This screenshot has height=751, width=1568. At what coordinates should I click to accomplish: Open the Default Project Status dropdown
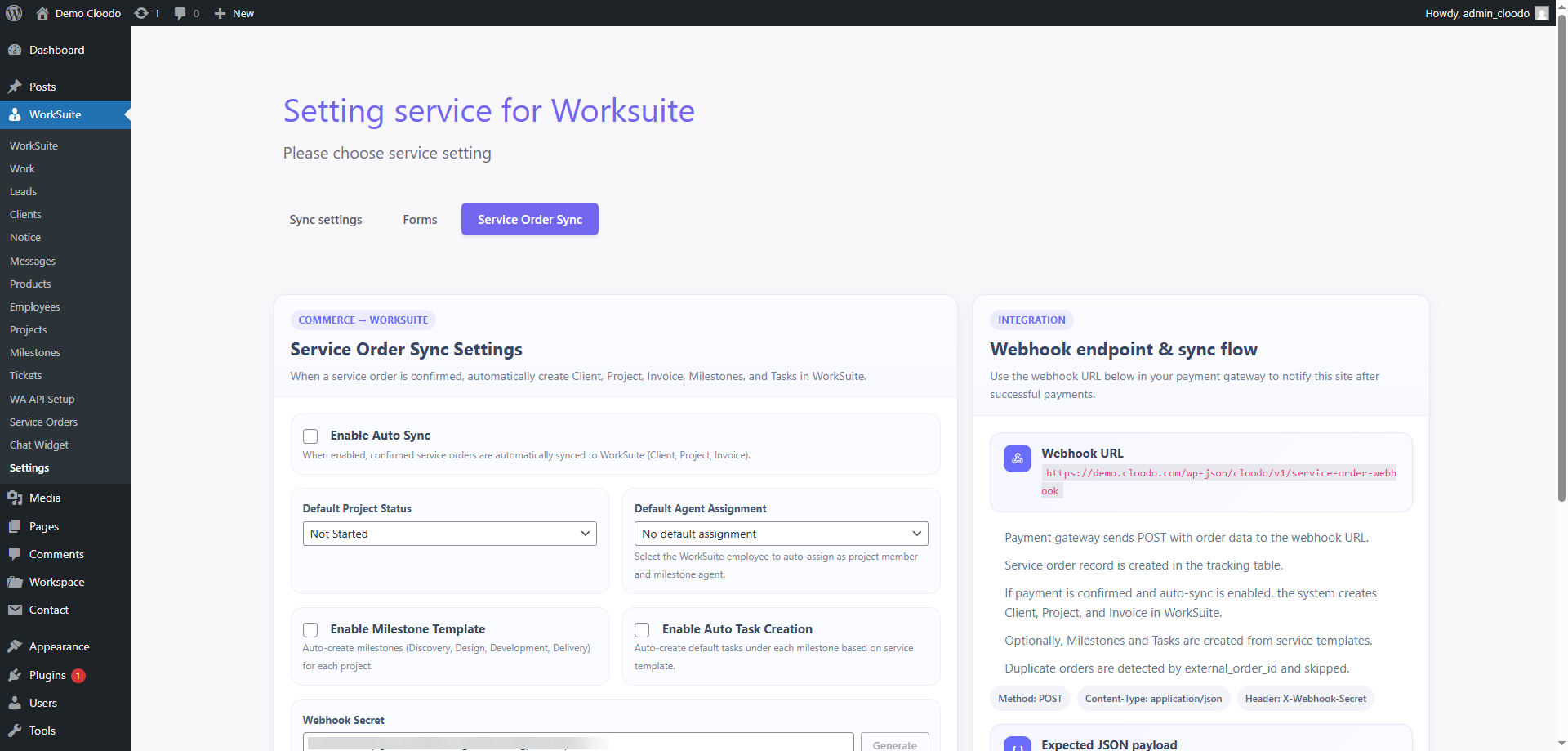449,533
